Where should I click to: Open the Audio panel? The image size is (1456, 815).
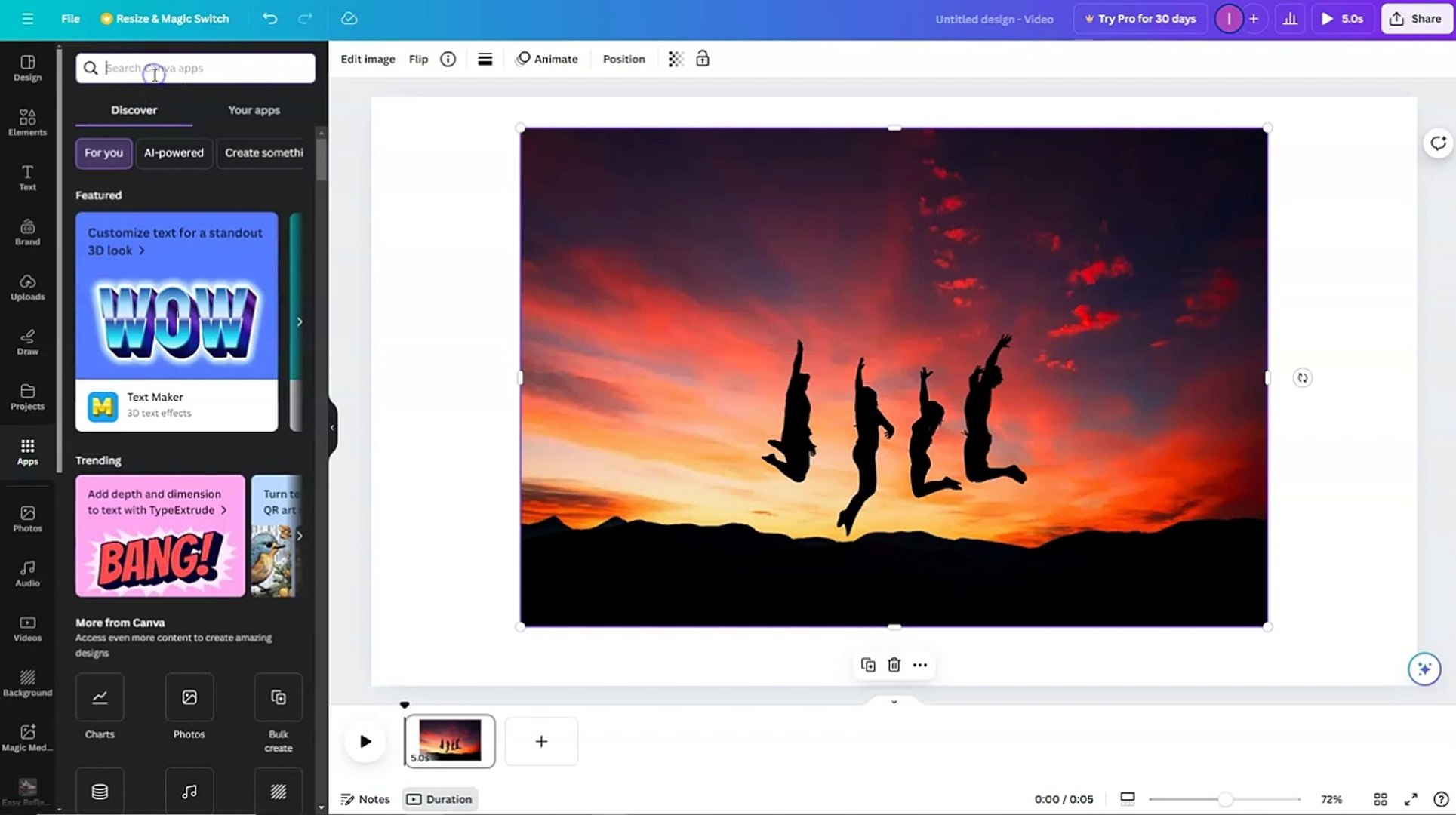27,573
